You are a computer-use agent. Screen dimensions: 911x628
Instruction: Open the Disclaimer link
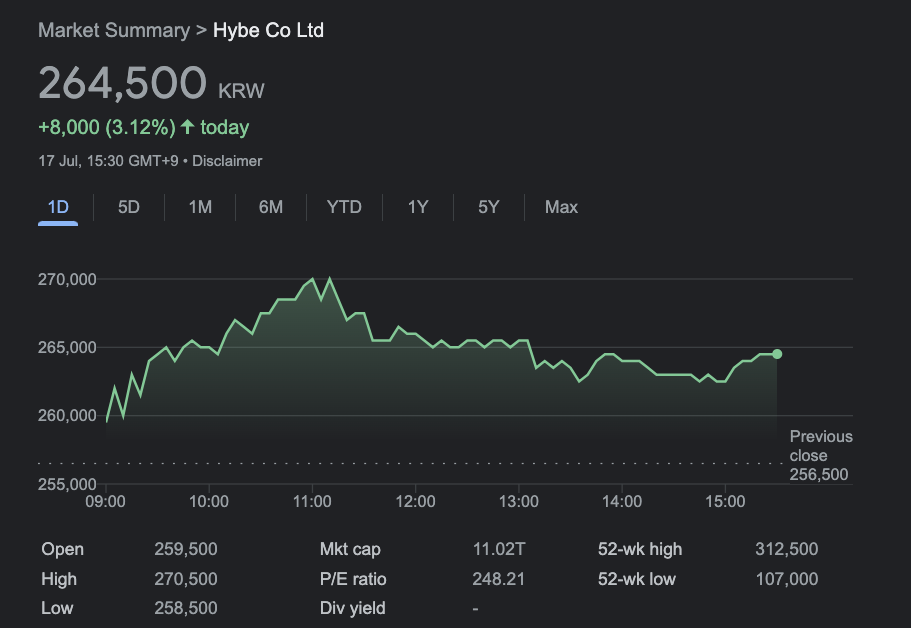point(227,161)
